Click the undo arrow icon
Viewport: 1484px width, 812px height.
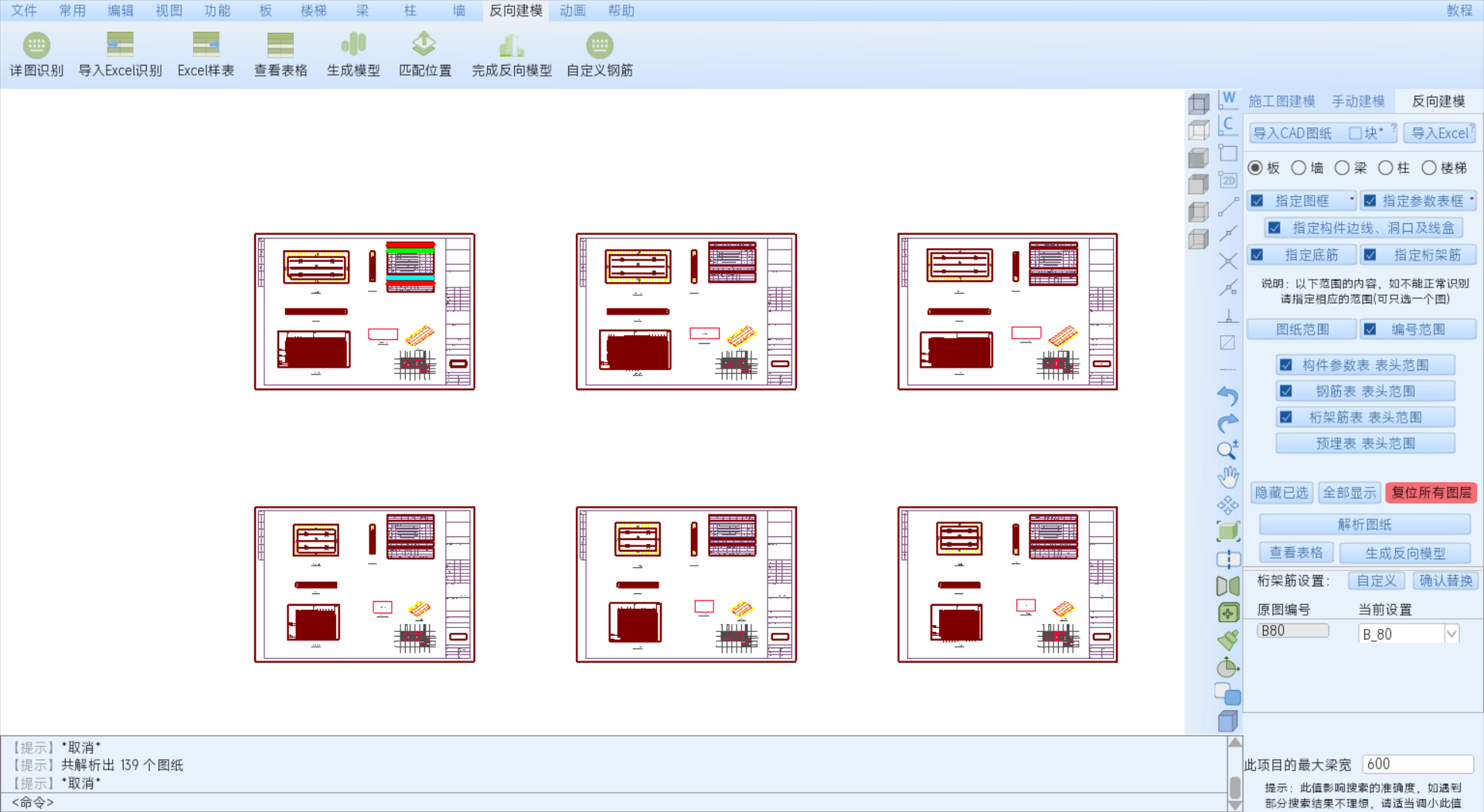click(x=1227, y=396)
